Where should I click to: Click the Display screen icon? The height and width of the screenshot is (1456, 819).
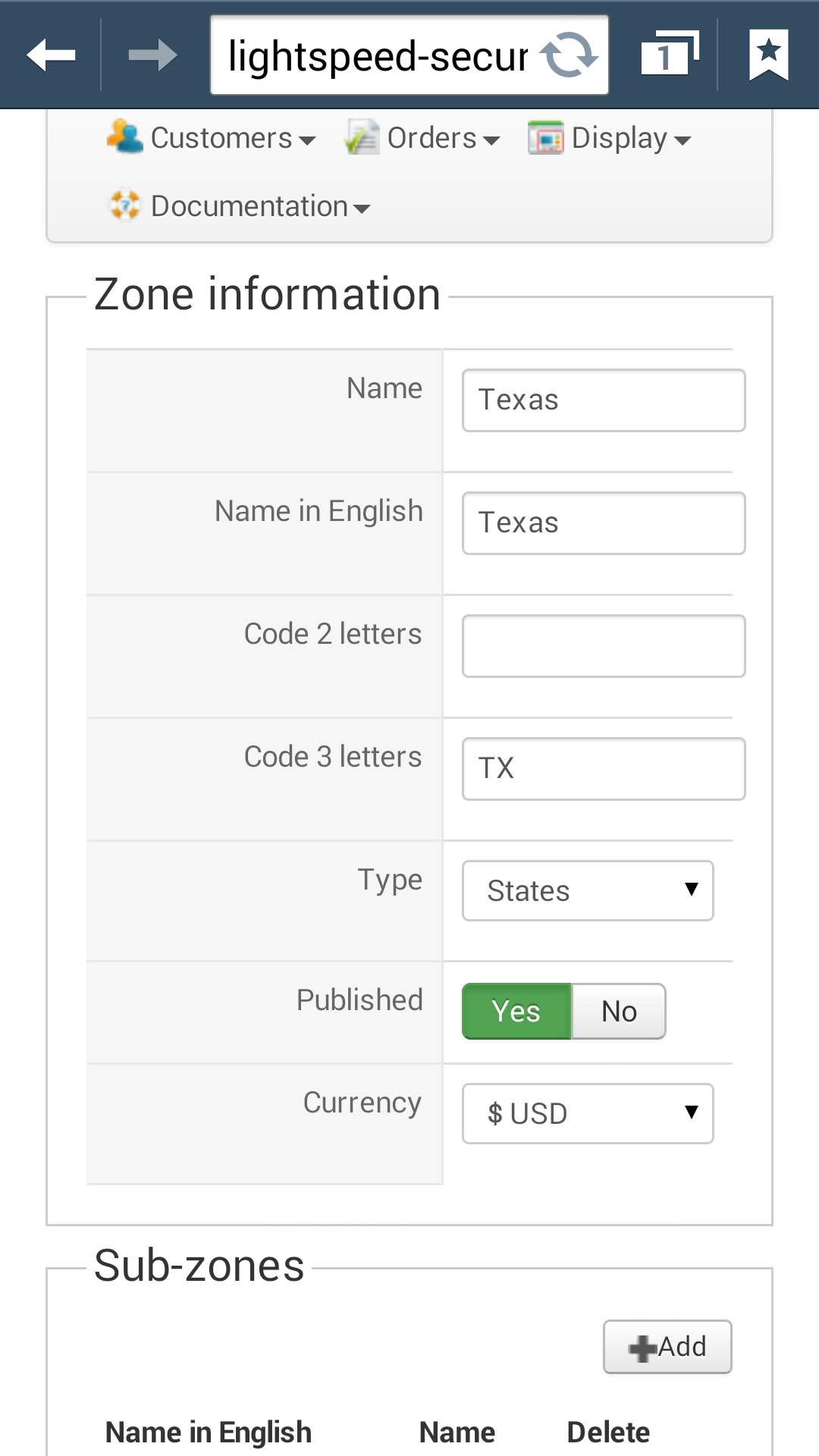[x=546, y=137]
